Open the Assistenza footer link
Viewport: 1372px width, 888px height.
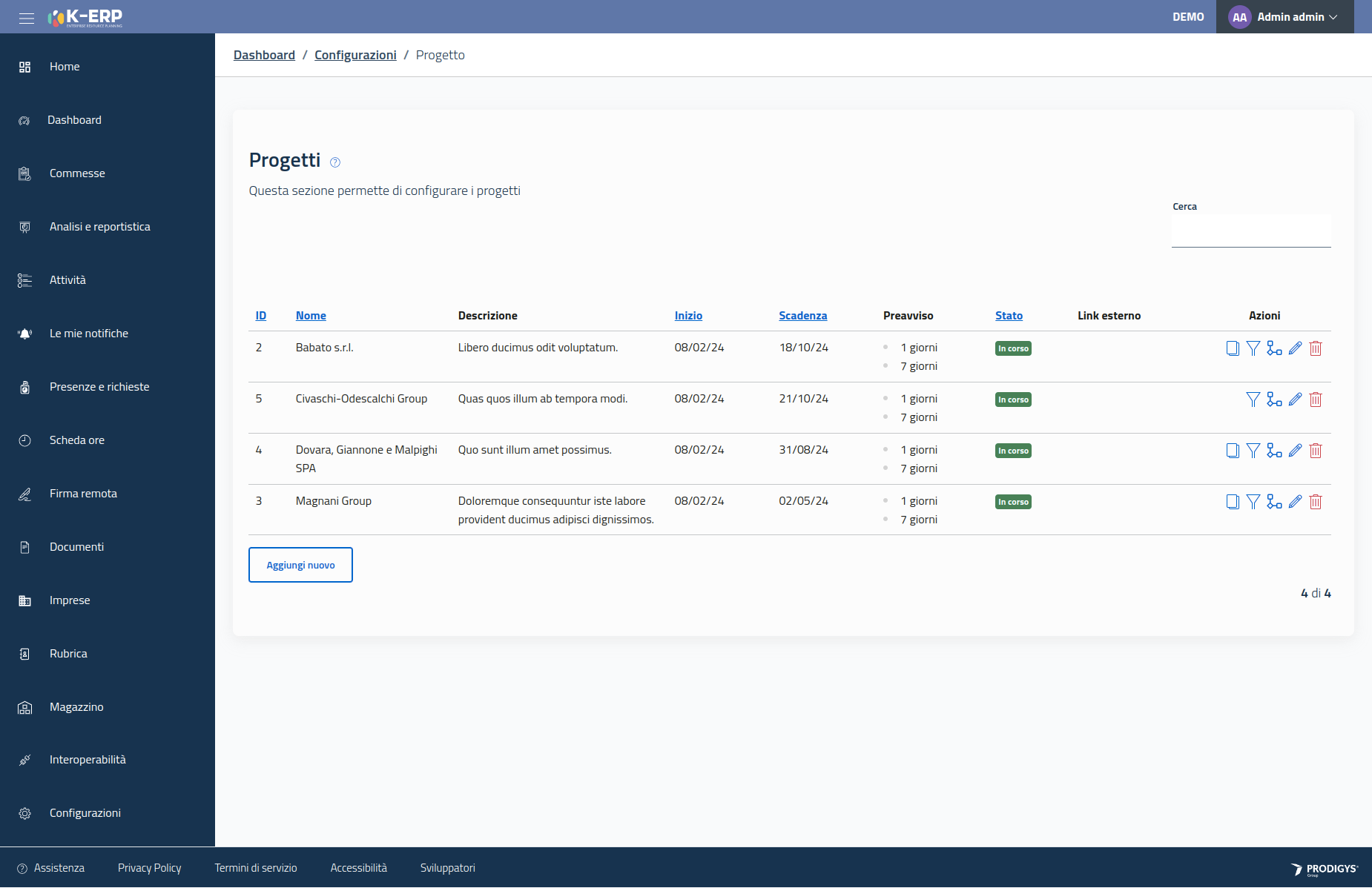(59, 868)
